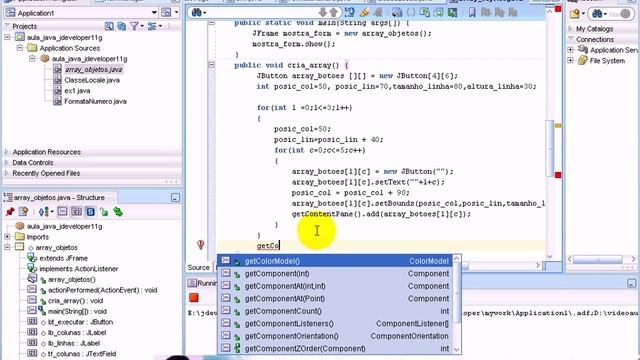The width and height of the screenshot is (640, 360).
Task: Select bt_executar : JButton field
Action: [80, 322]
